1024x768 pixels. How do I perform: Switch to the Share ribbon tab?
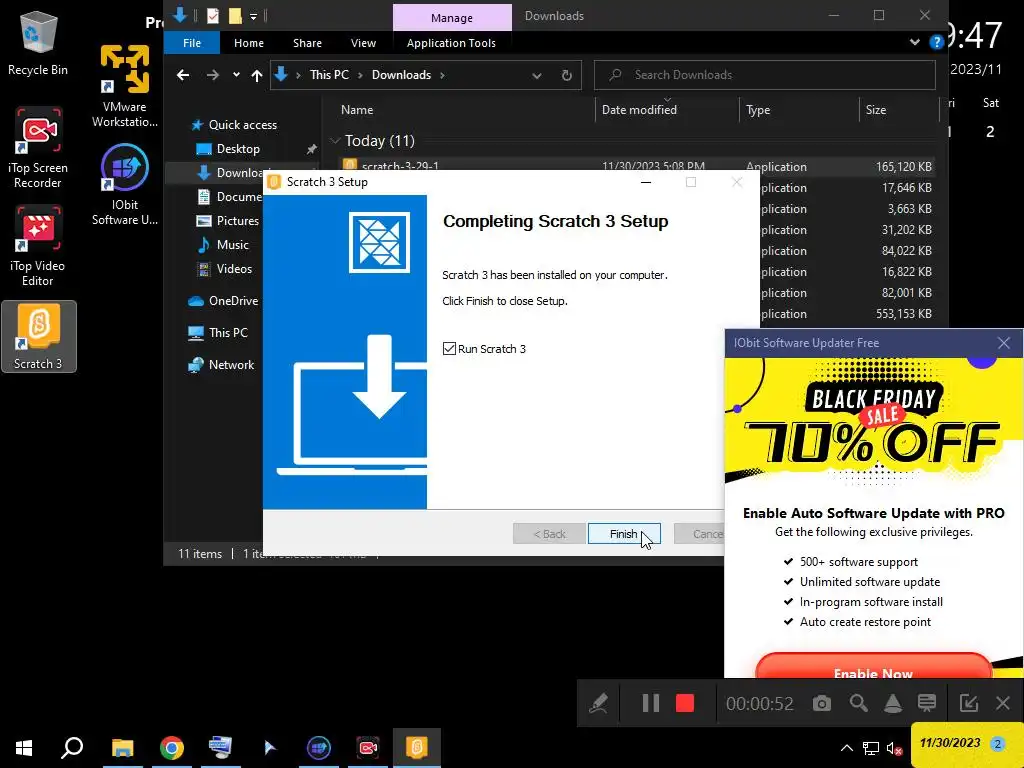click(x=307, y=43)
